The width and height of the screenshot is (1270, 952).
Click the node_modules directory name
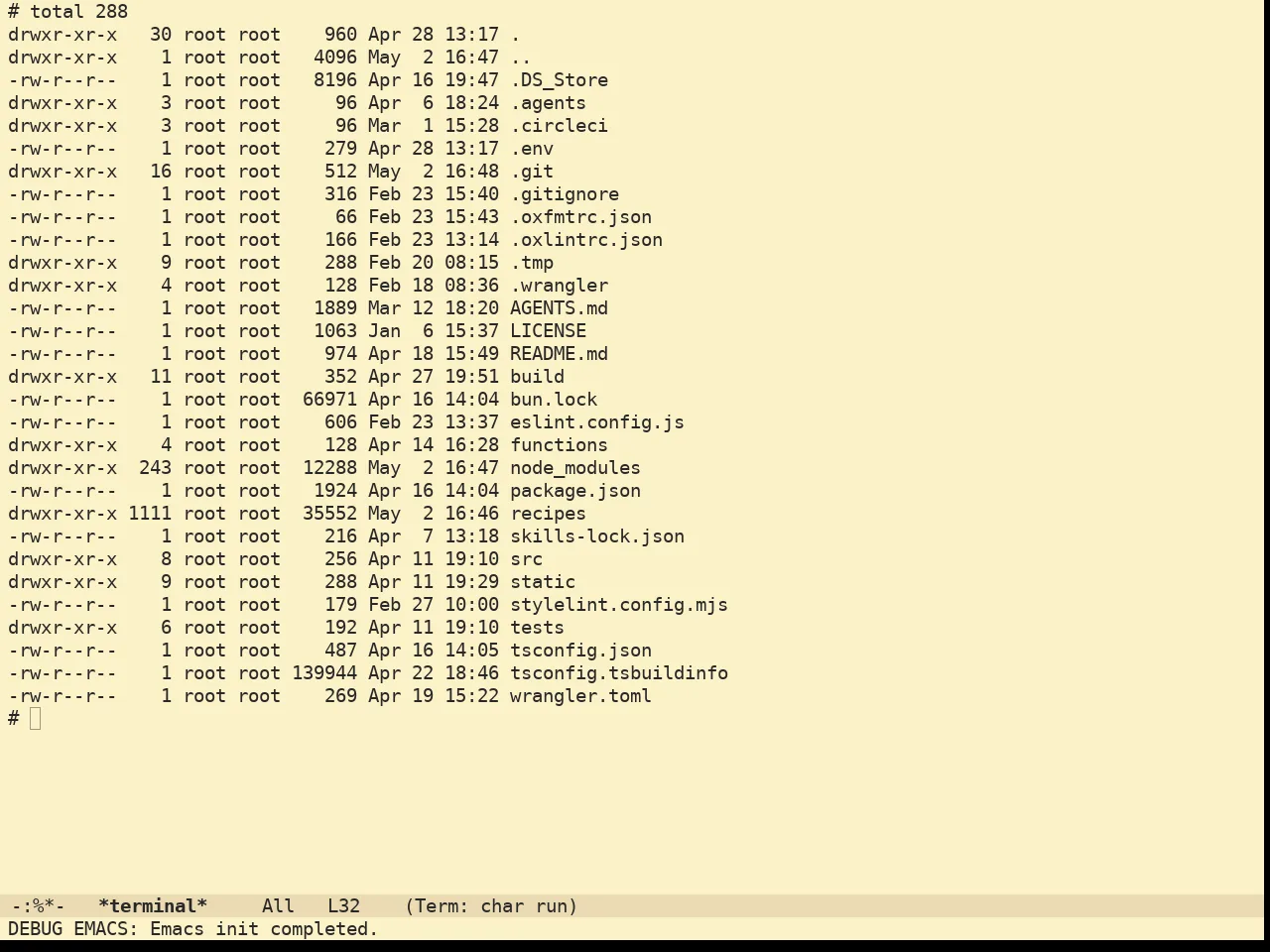coord(575,468)
